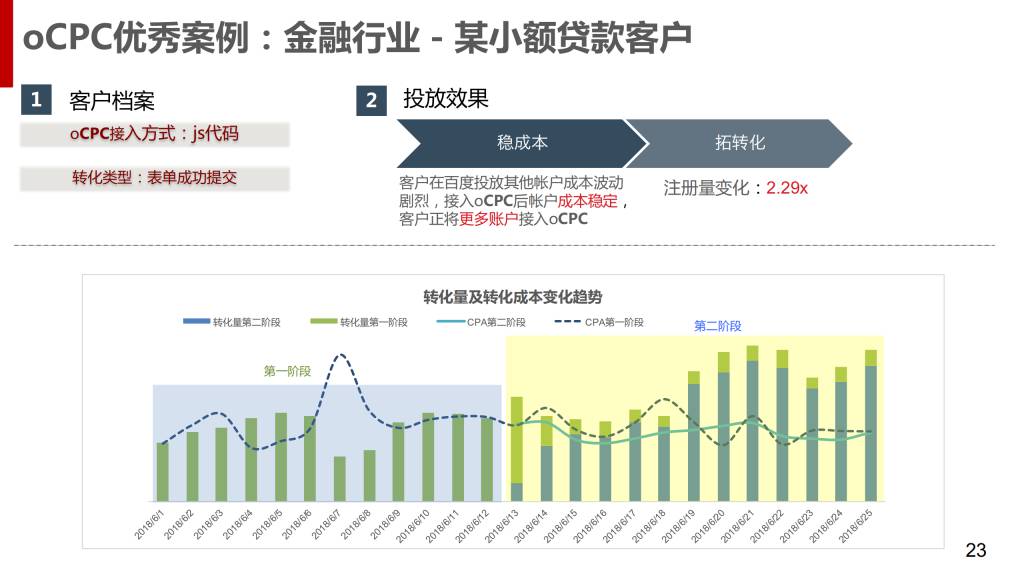Click the green 转化量第一阶段 legend swatch
This screenshot has height=576, width=1024.
pos(323,322)
